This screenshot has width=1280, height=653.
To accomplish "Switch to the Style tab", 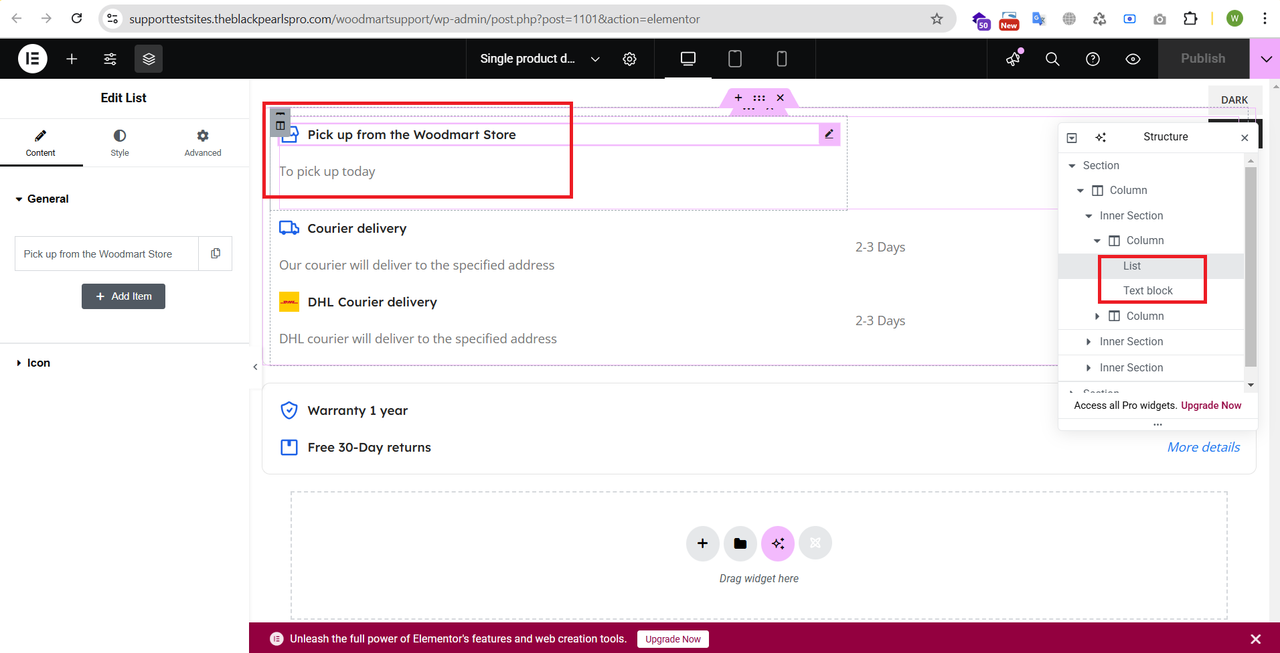I will pyautogui.click(x=120, y=143).
